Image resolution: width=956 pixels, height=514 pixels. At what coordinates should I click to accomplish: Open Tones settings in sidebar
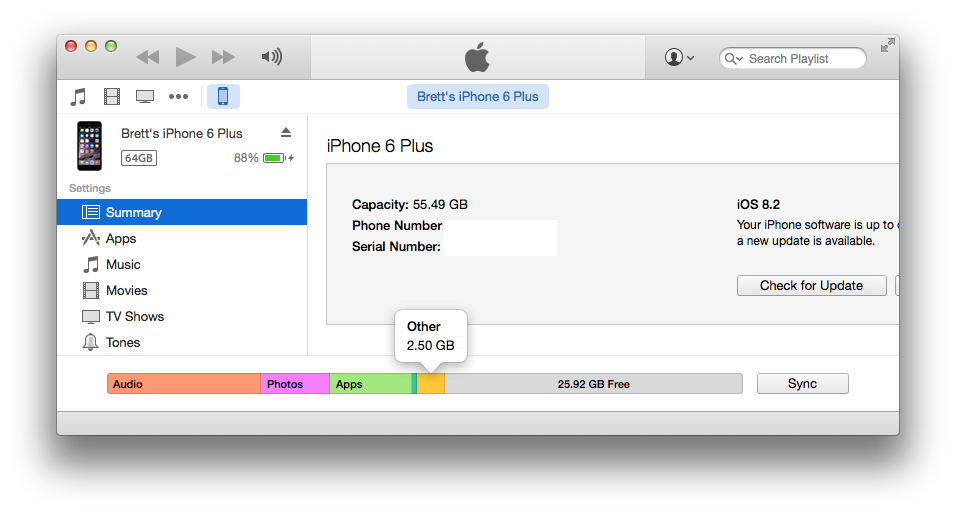coord(182,342)
